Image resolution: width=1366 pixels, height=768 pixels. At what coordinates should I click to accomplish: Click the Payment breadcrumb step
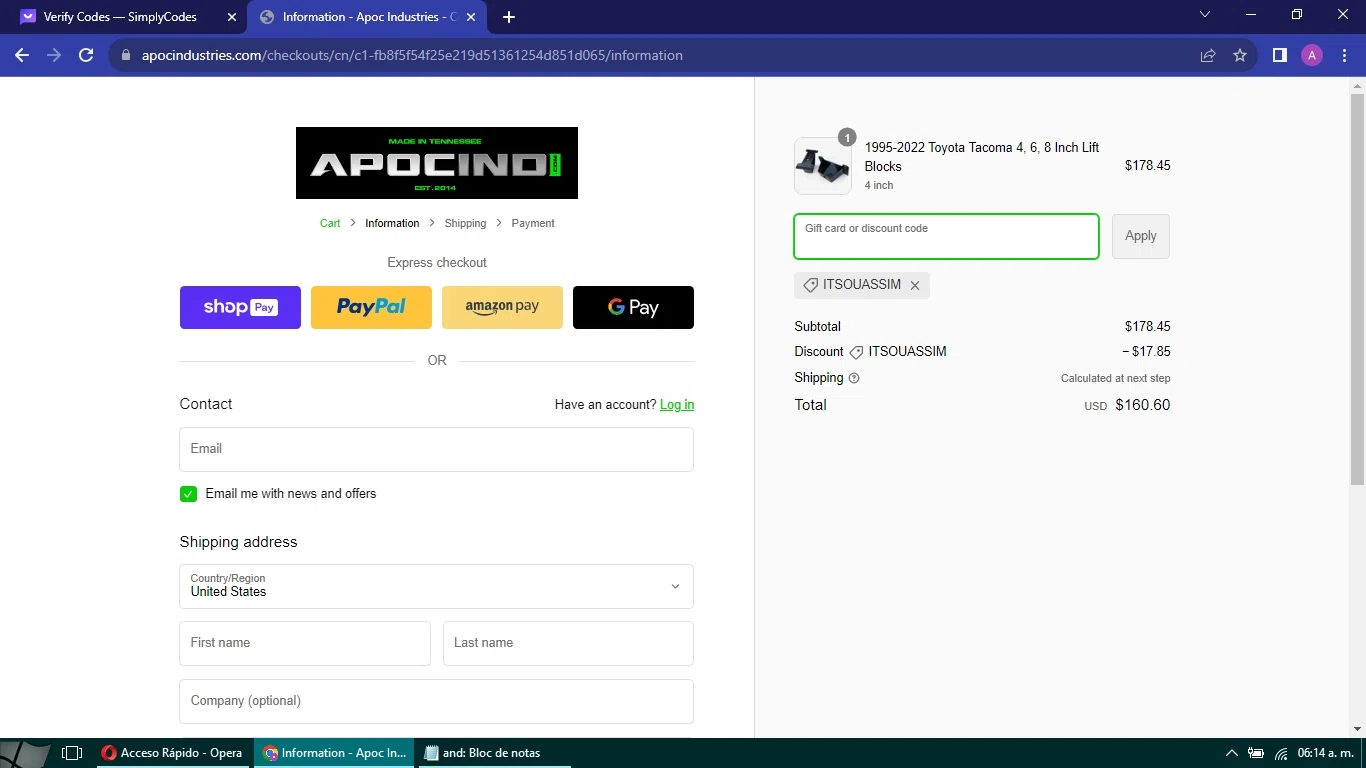[x=533, y=223]
